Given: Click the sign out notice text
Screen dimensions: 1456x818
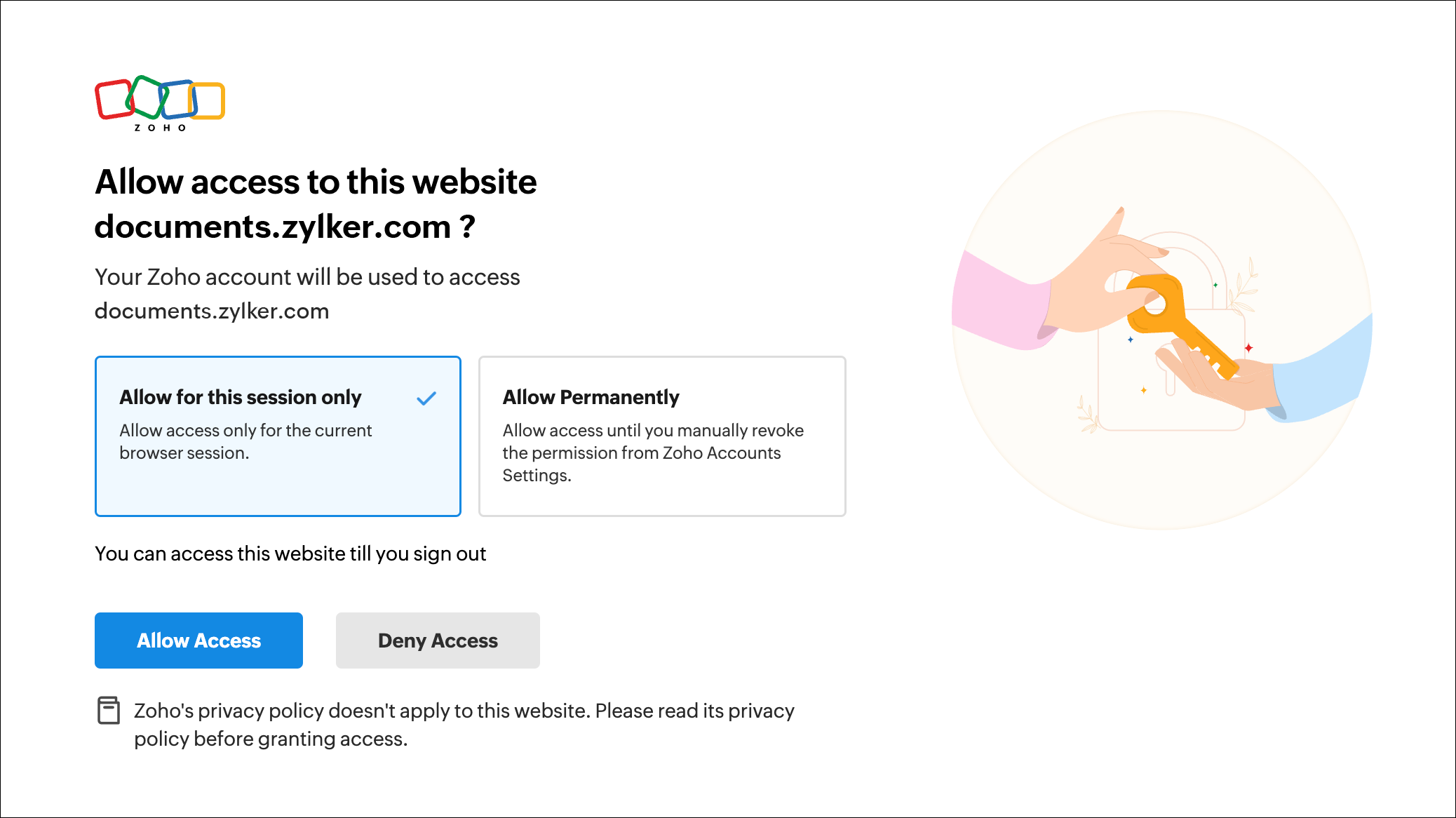Looking at the screenshot, I should tap(290, 554).
